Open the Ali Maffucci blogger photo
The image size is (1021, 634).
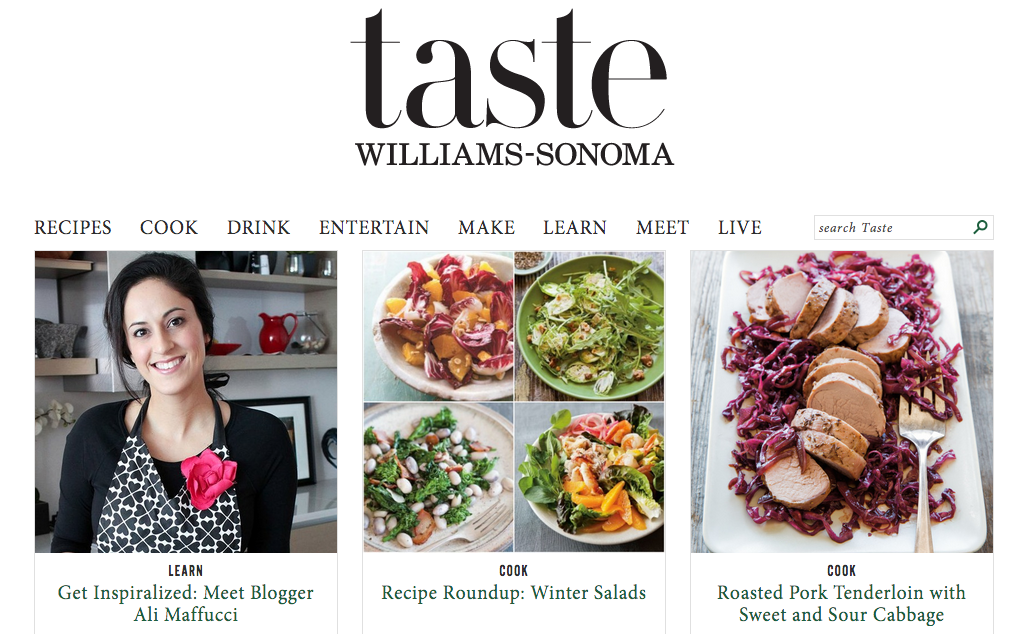tap(186, 402)
